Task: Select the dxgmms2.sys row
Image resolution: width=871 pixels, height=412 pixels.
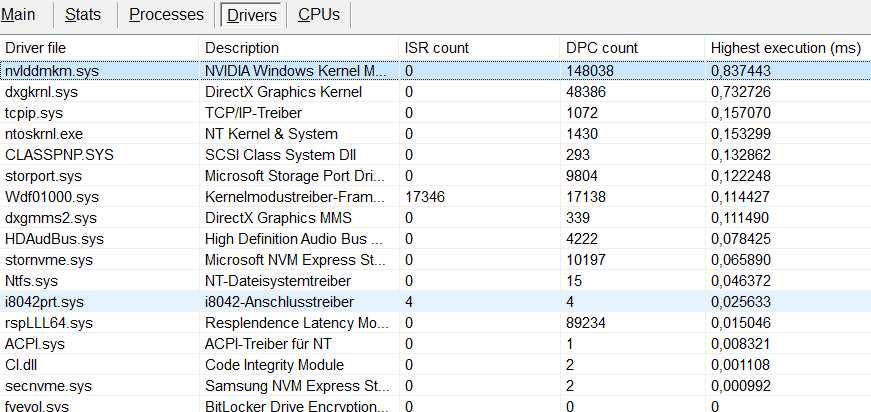Action: click(x=436, y=218)
